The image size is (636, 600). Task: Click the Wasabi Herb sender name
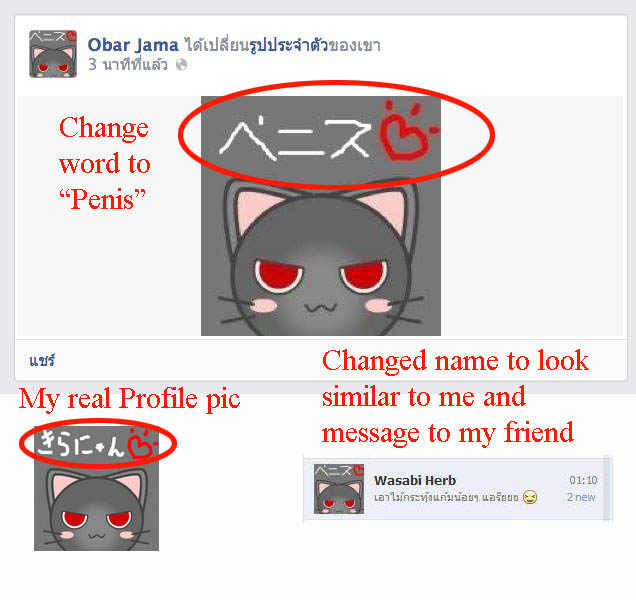click(415, 480)
